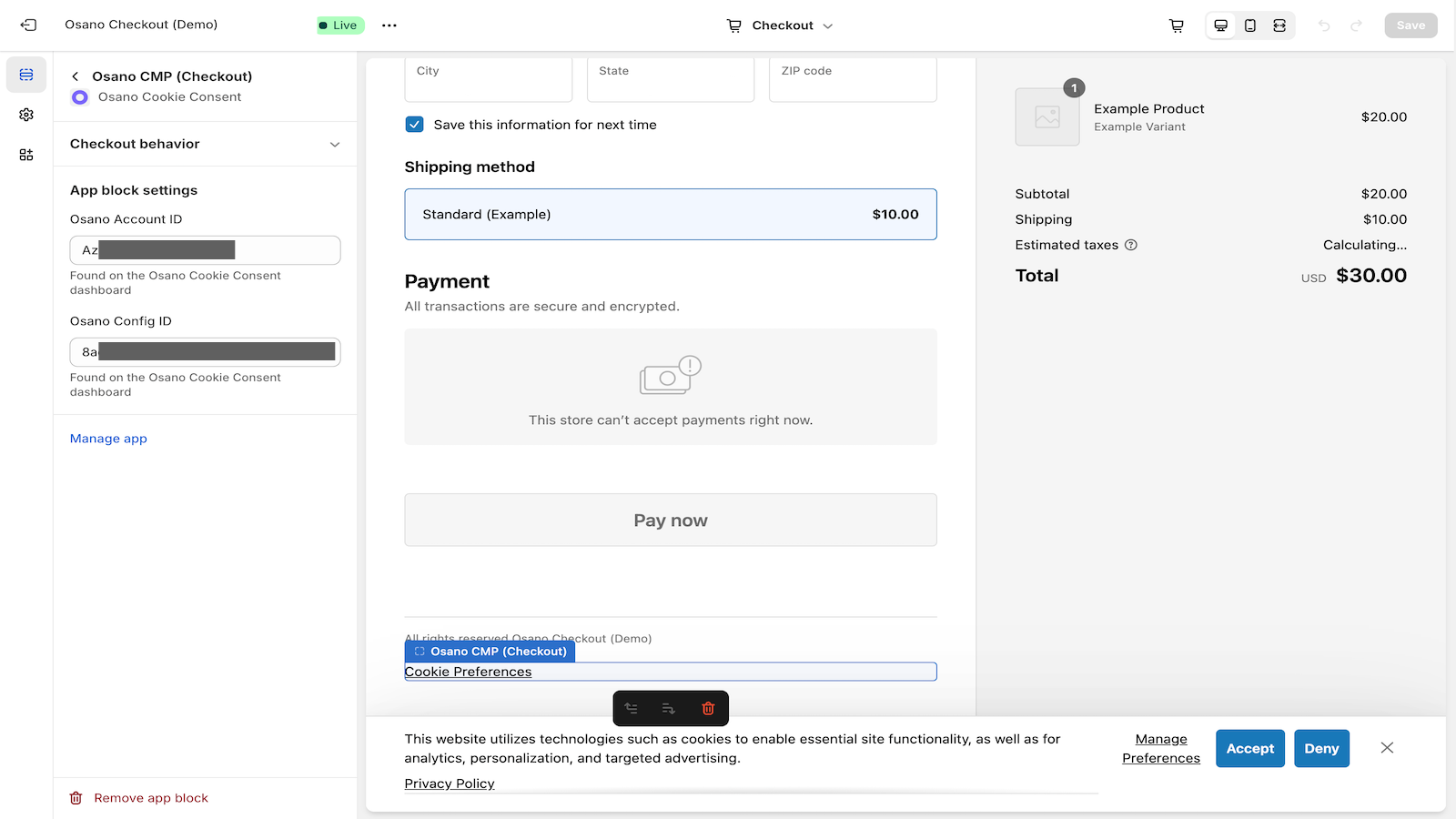Viewport: 1456px width, 819px height.
Task: Go back with the left chevron arrow
Action: click(76, 76)
